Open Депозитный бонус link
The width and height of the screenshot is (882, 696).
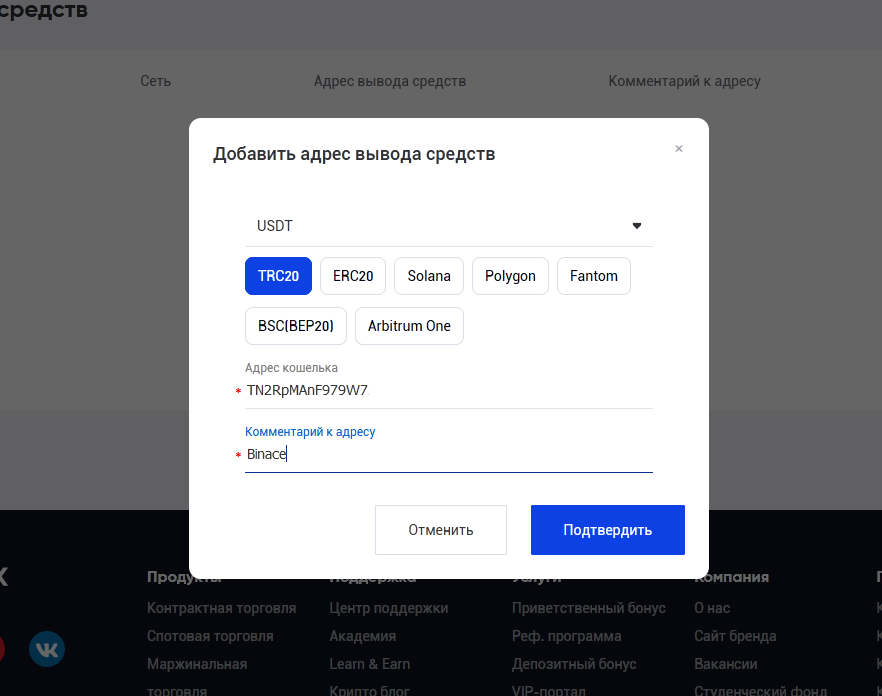point(574,664)
